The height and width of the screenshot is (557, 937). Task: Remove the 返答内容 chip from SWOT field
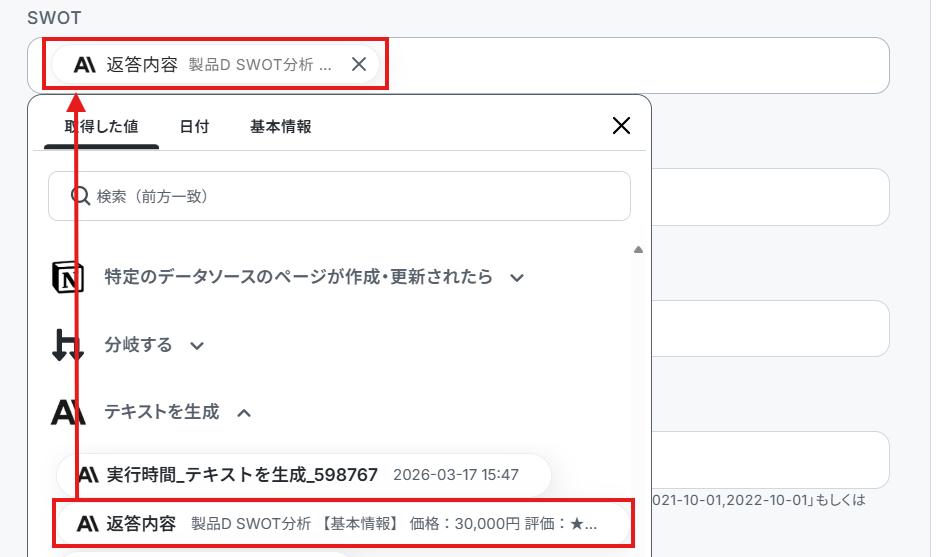(359, 64)
